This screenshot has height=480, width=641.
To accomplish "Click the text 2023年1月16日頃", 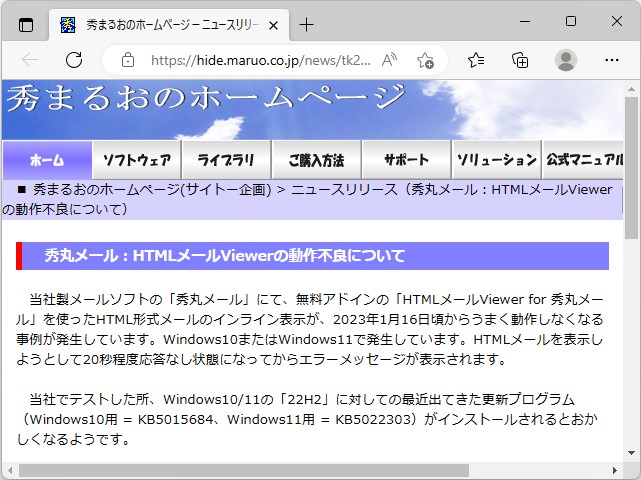I will point(390,319).
